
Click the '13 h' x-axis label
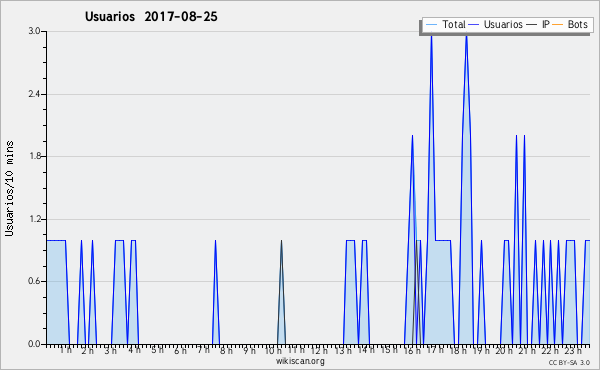pos(343,350)
